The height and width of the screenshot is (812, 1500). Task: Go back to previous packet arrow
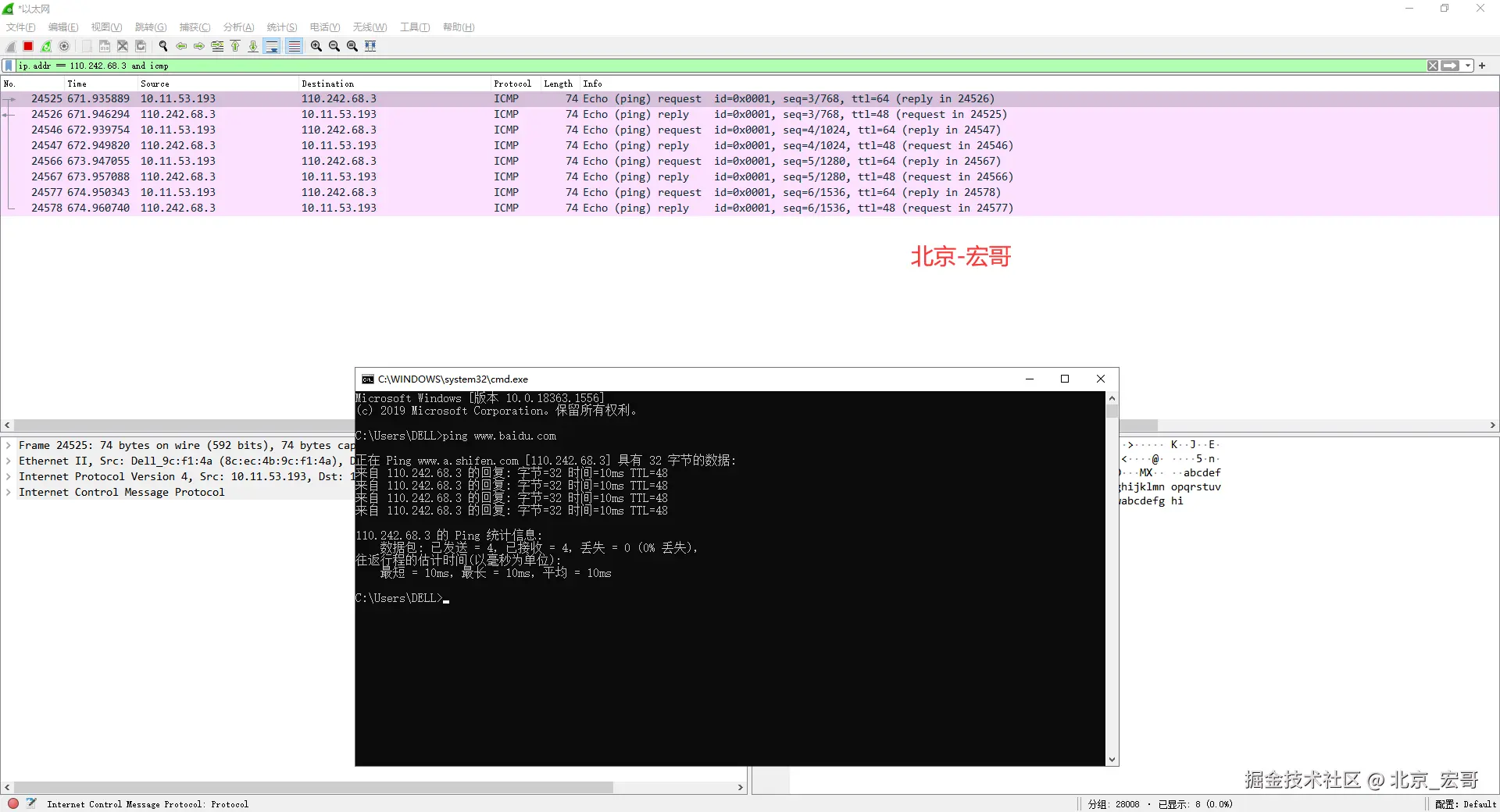point(181,46)
